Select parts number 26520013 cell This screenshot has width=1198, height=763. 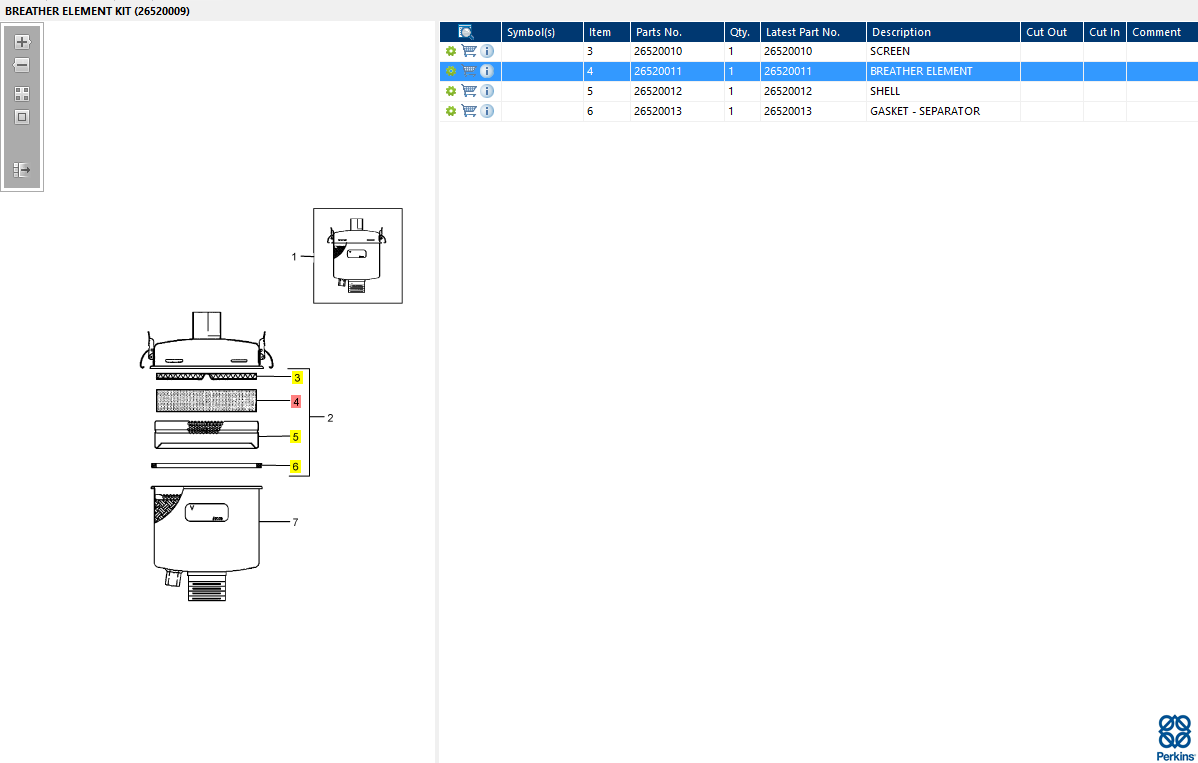(677, 111)
